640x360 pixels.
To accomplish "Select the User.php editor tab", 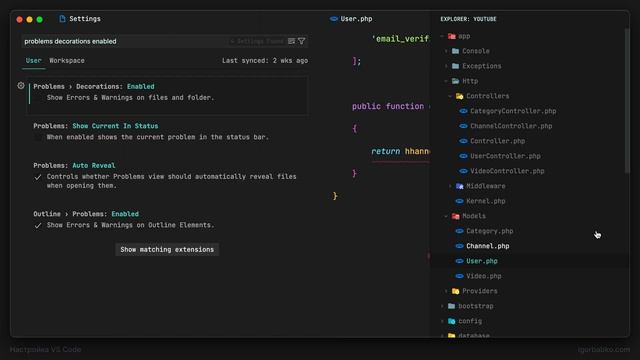I will [352, 19].
